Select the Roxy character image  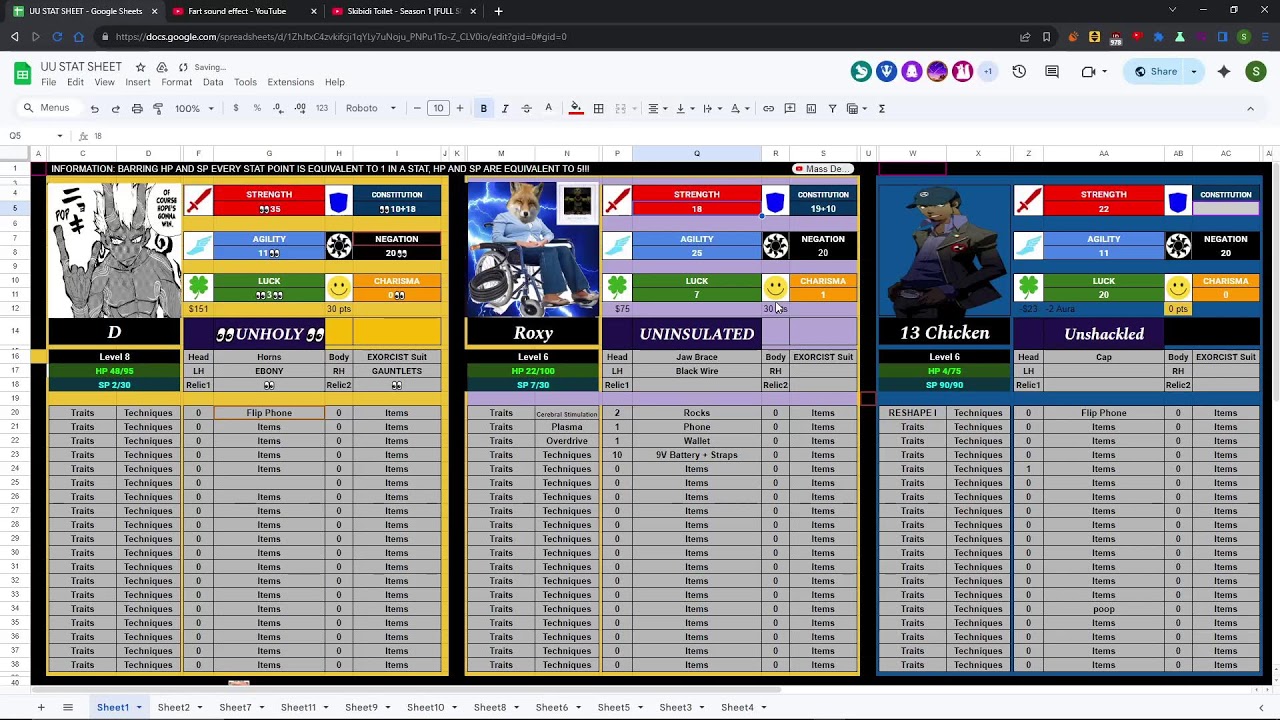[x=533, y=249]
